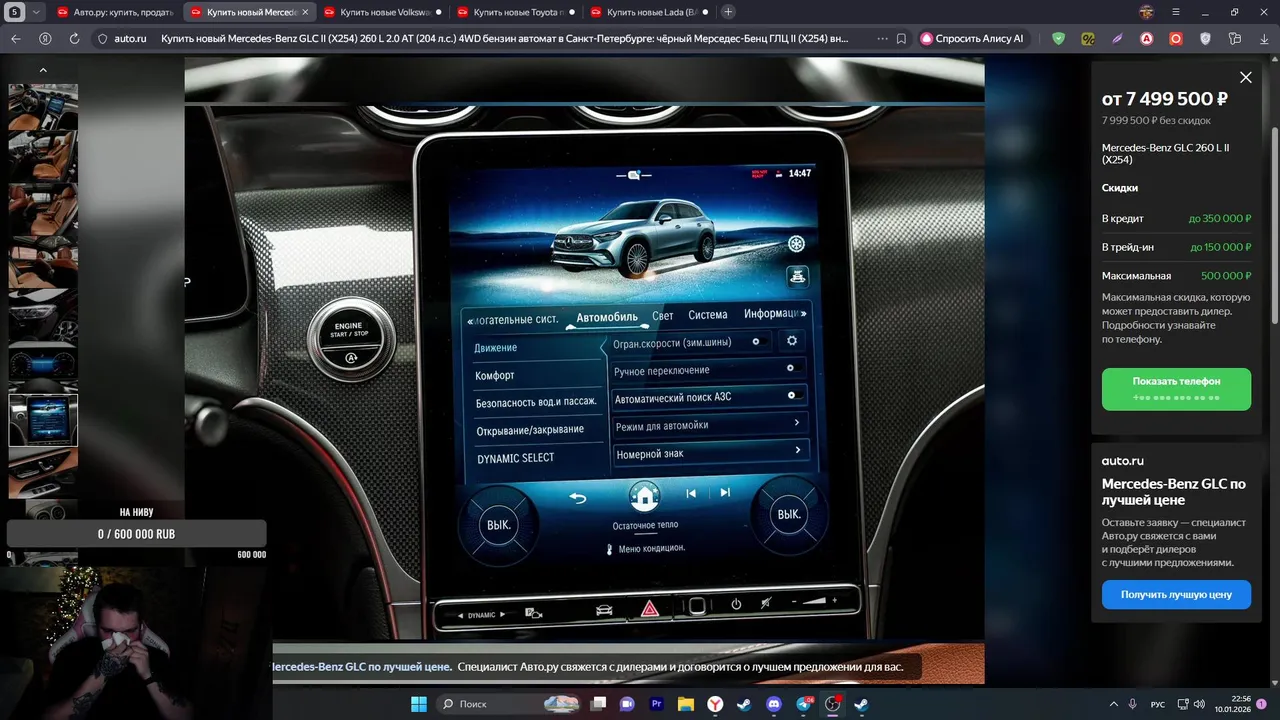
Task: Click the 'Mercedes-Benz GLC по лучшей цене' heading
Action: 1174,492
